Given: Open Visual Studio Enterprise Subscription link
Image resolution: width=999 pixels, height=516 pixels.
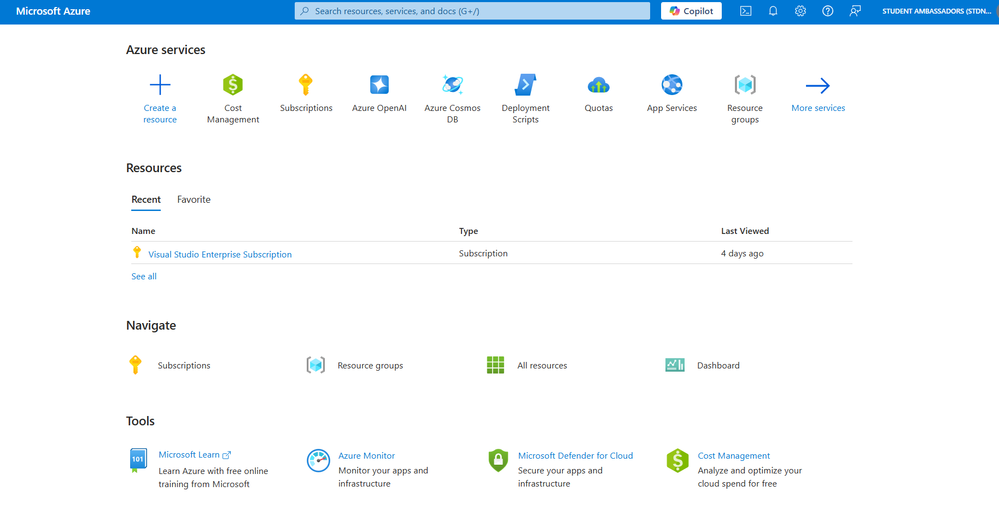Looking at the screenshot, I should tap(220, 254).
